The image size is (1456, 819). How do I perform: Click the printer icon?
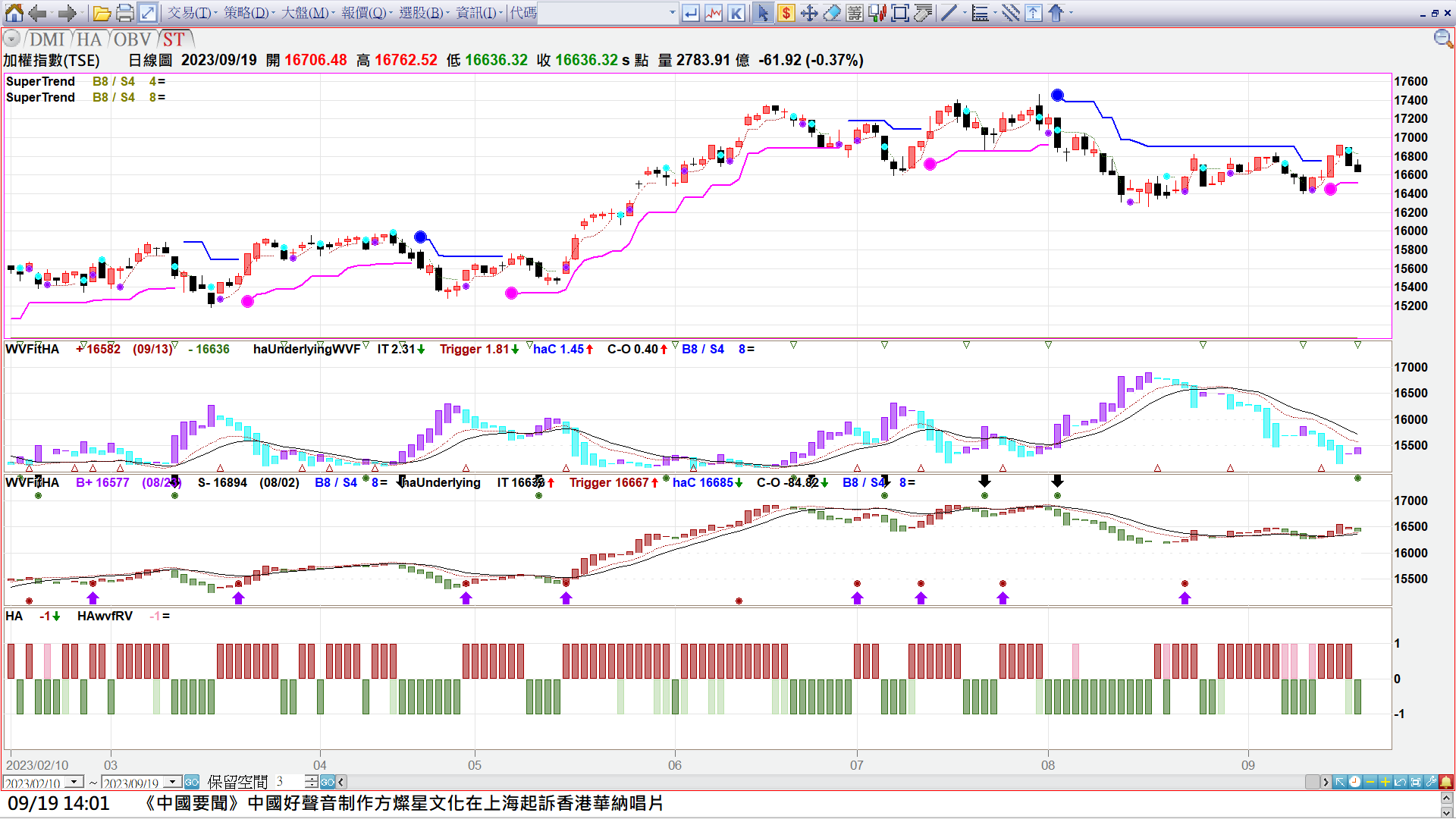[125, 13]
